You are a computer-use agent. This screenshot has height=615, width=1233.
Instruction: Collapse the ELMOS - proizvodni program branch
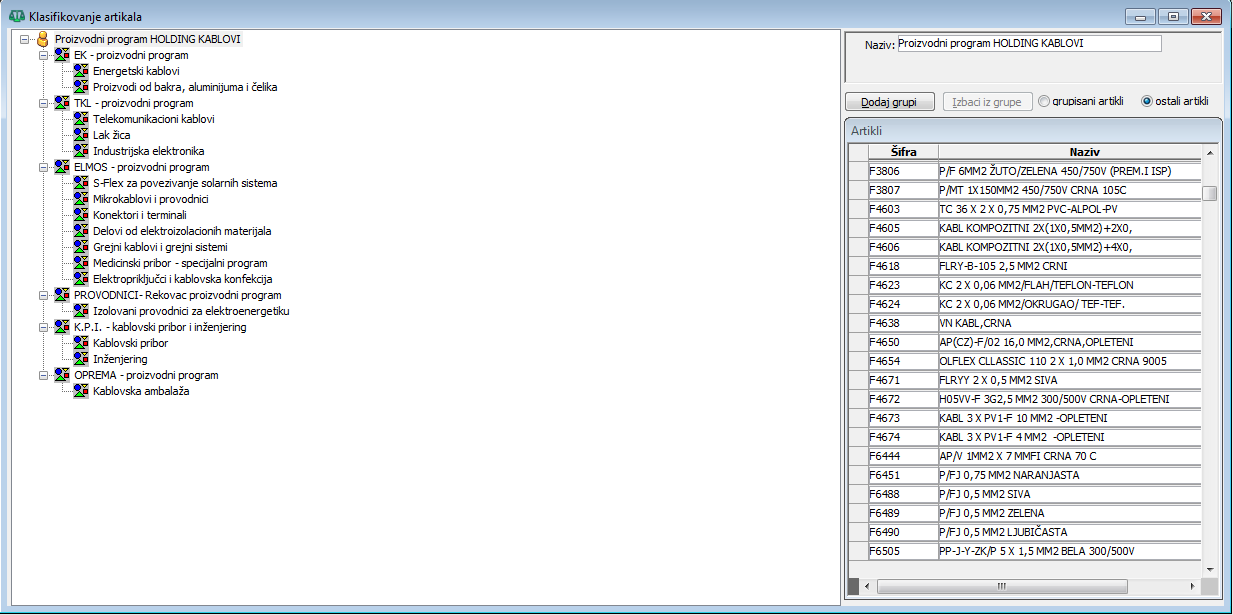pos(43,167)
